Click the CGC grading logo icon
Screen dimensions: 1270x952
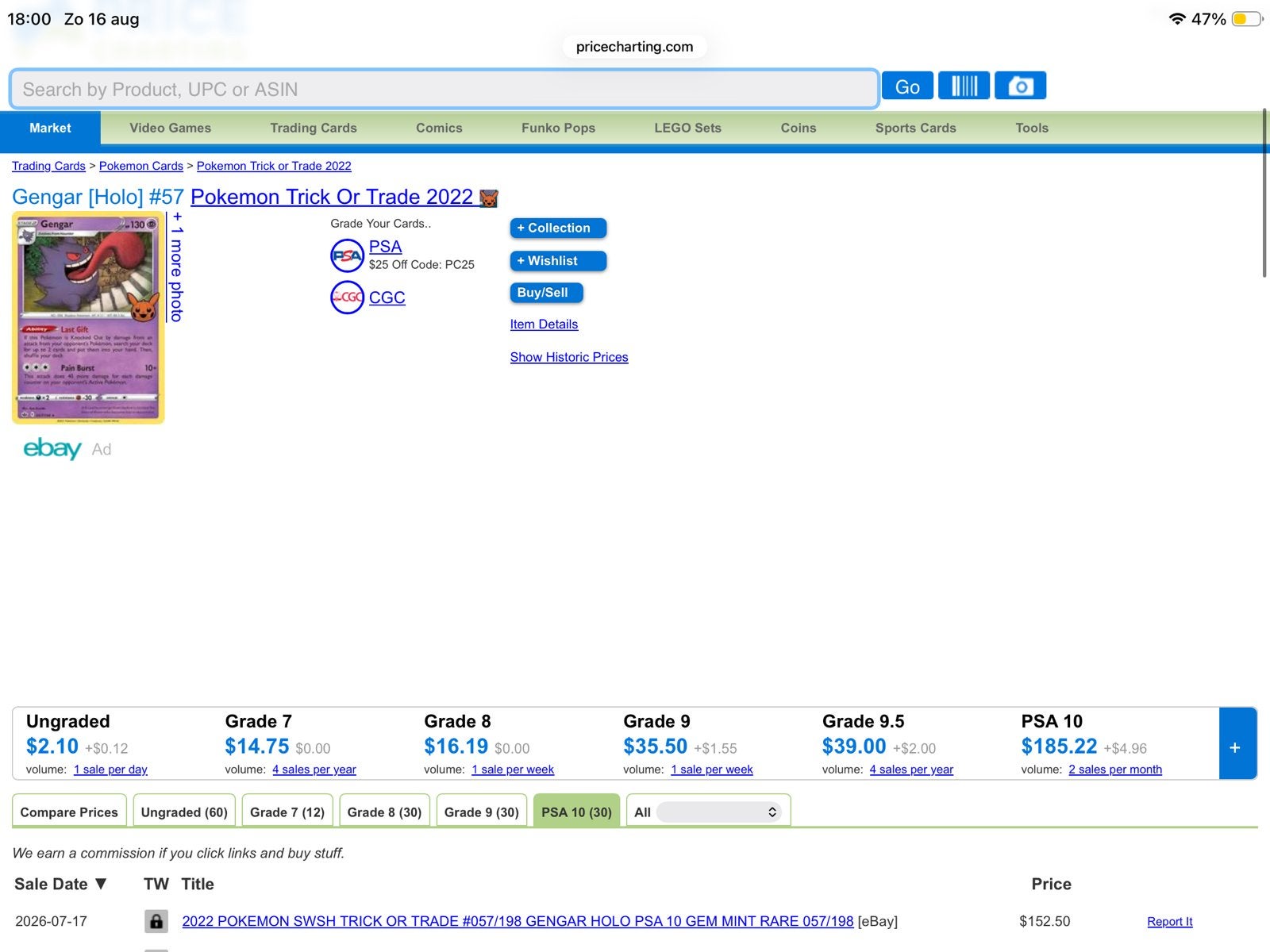(347, 297)
